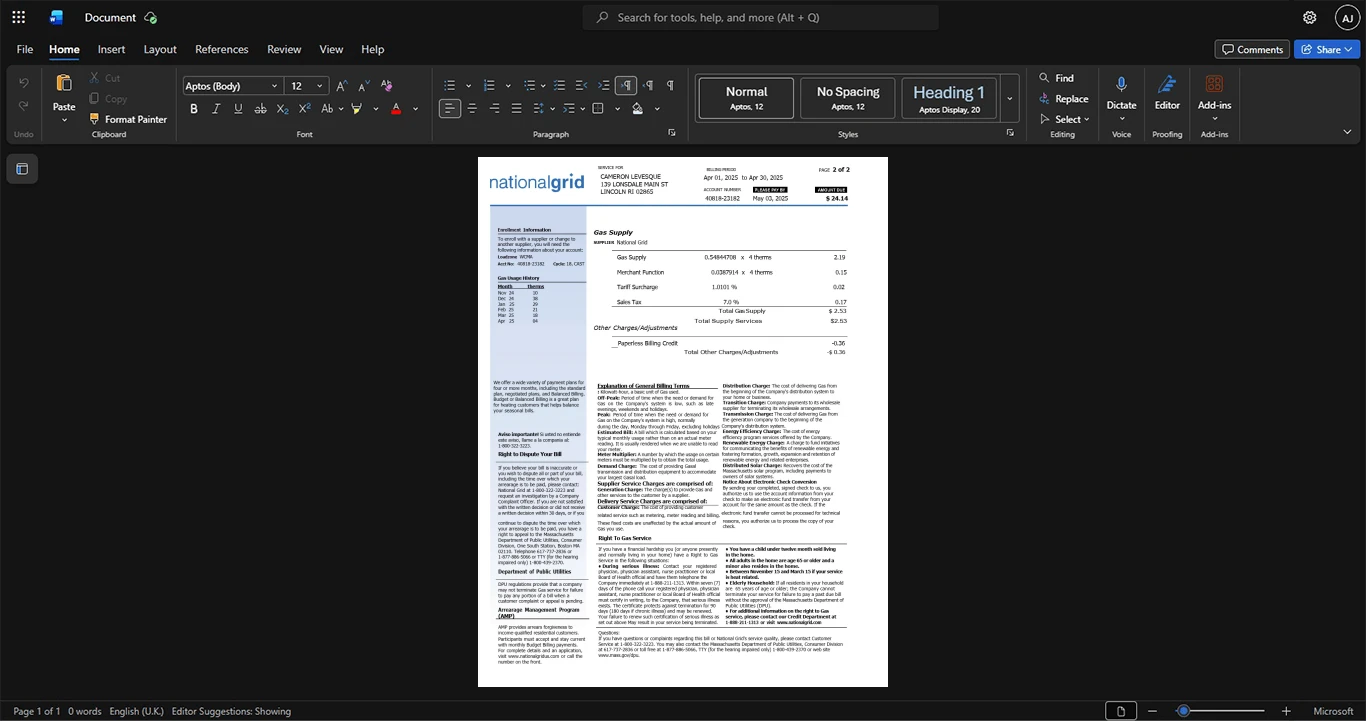The width and height of the screenshot is (1366, 721).
Task: Click the Paste clipboard icon
Action: [64, 84]
